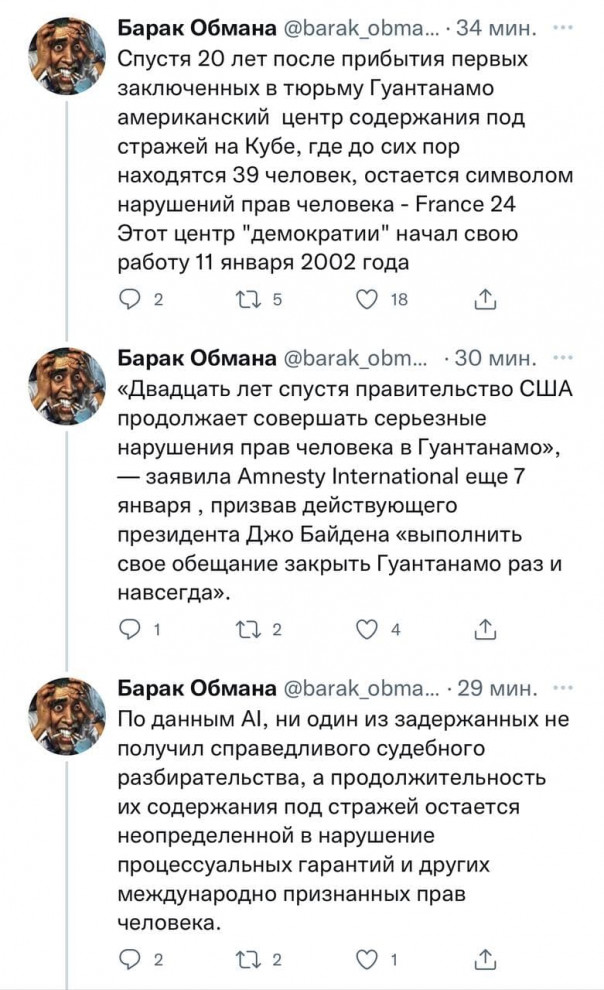Share the tweet mentioning Джо Байдена
This screenshot has width=604, height=990.
click(484, 629)
